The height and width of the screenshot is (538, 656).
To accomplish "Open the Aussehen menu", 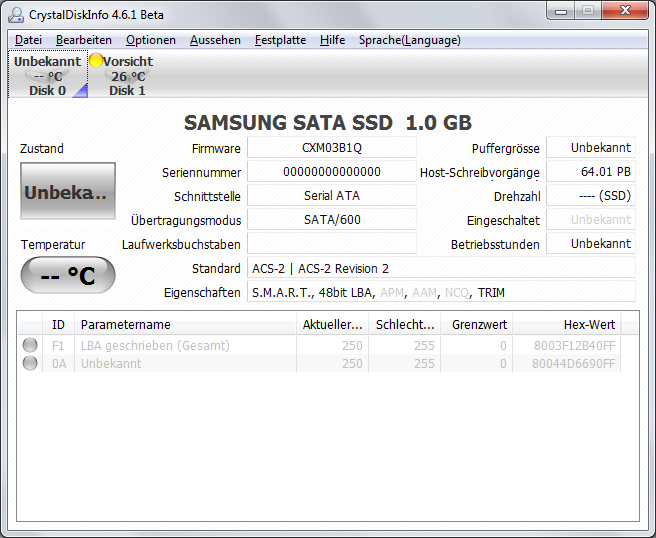I will pos(215,40).
